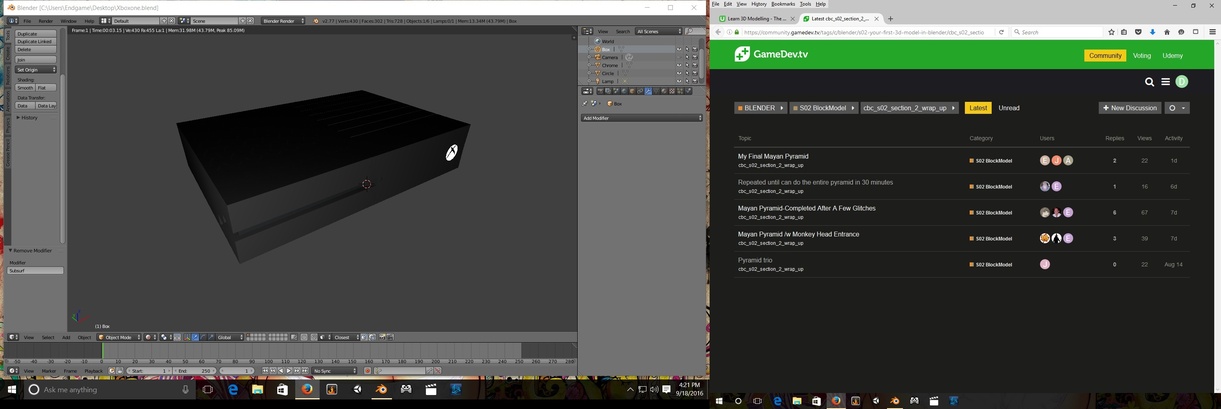
Task: Click the Firefox home icon
Action: [x=1166, y=32]
